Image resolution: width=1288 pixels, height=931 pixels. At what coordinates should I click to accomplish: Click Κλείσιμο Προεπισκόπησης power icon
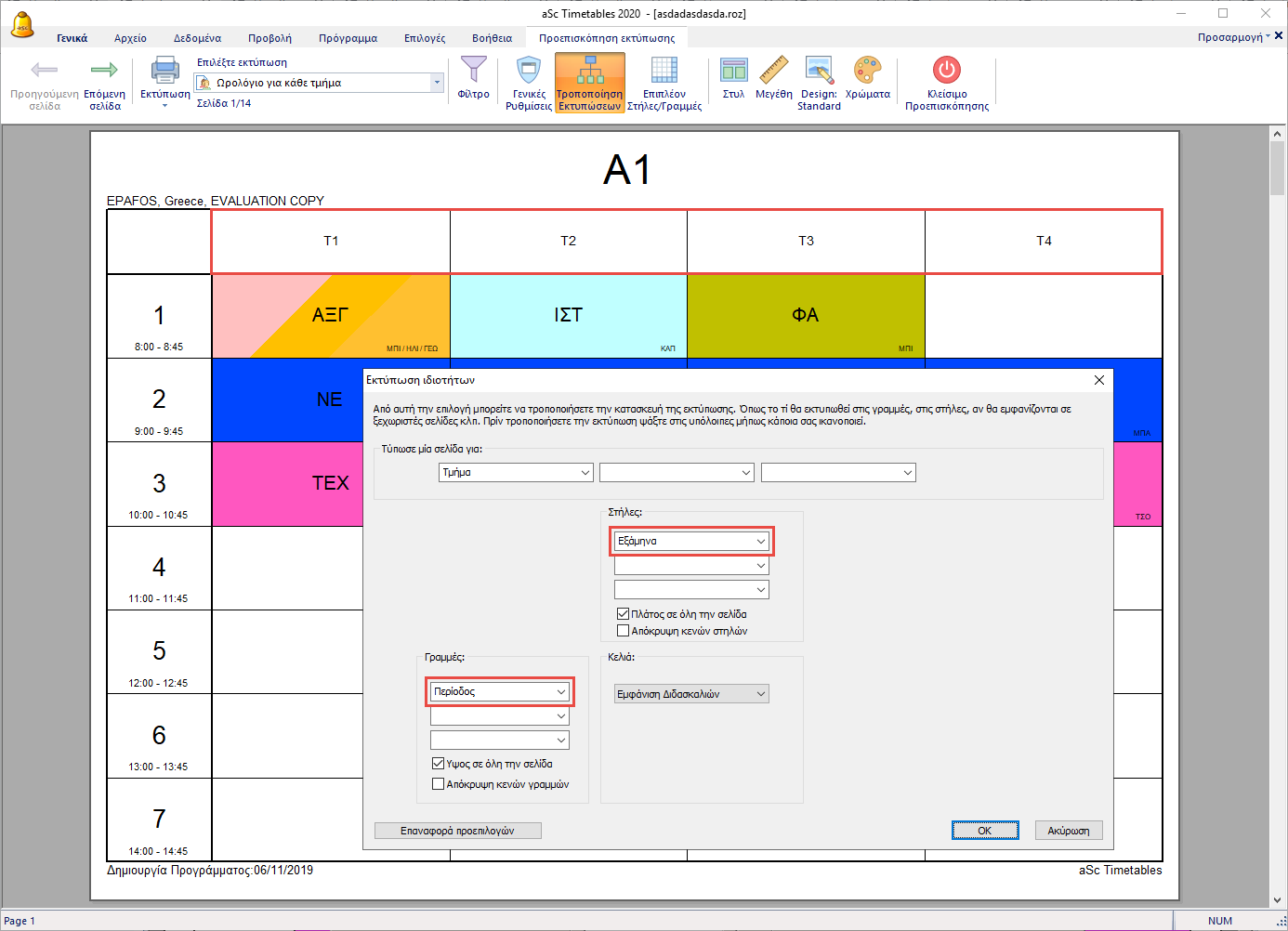tap(946, 72)
